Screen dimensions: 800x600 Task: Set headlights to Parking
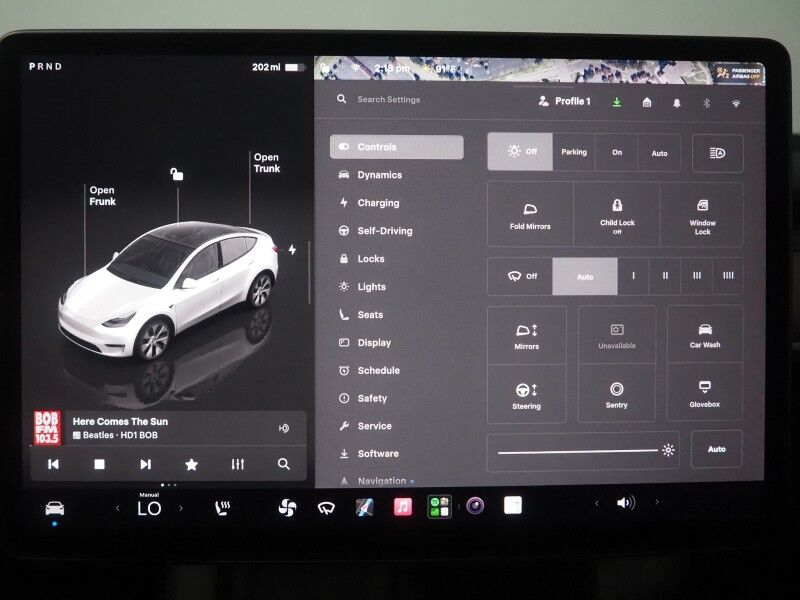(x=574, y=152)
